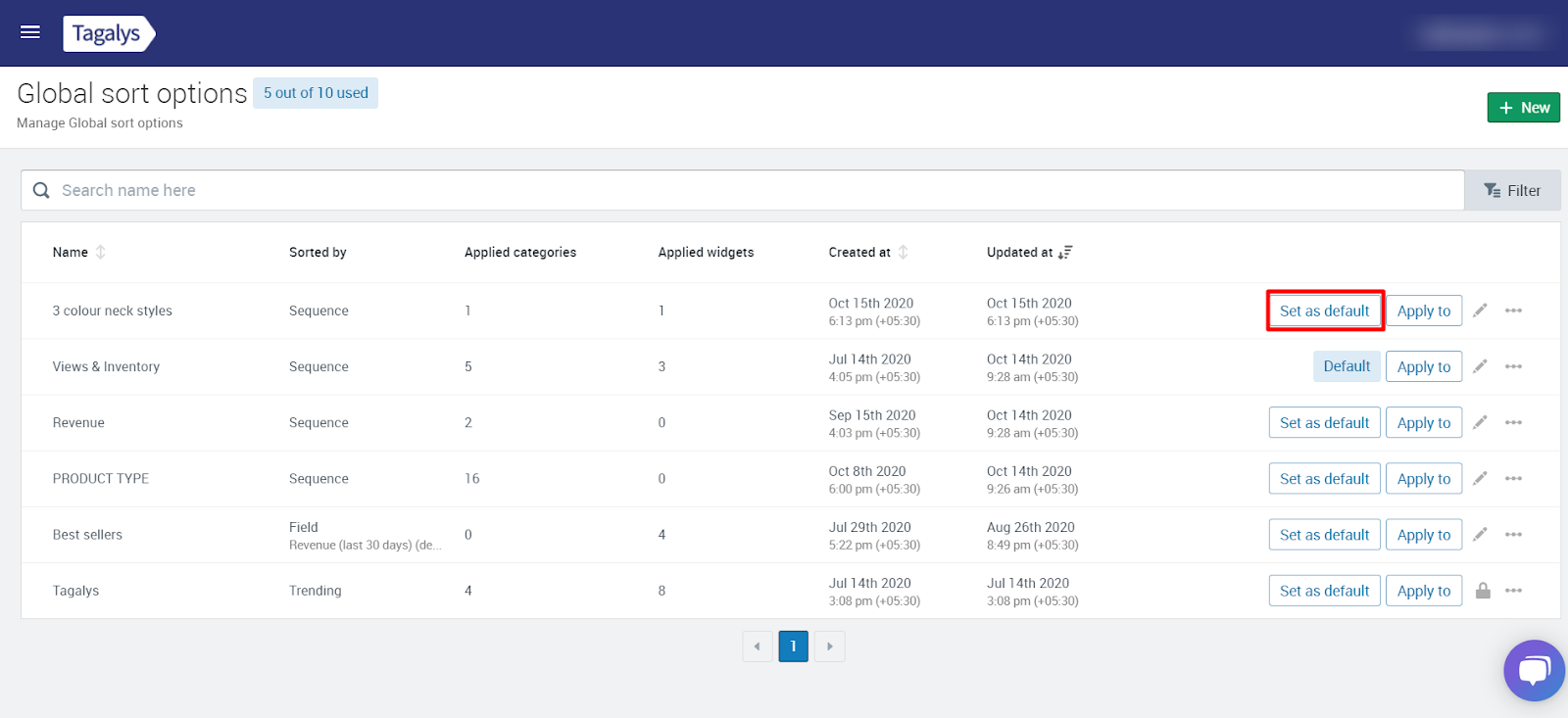Click Apply to for PRODUCT TYPE
Screen dimensions: 1568x718
1424,478
